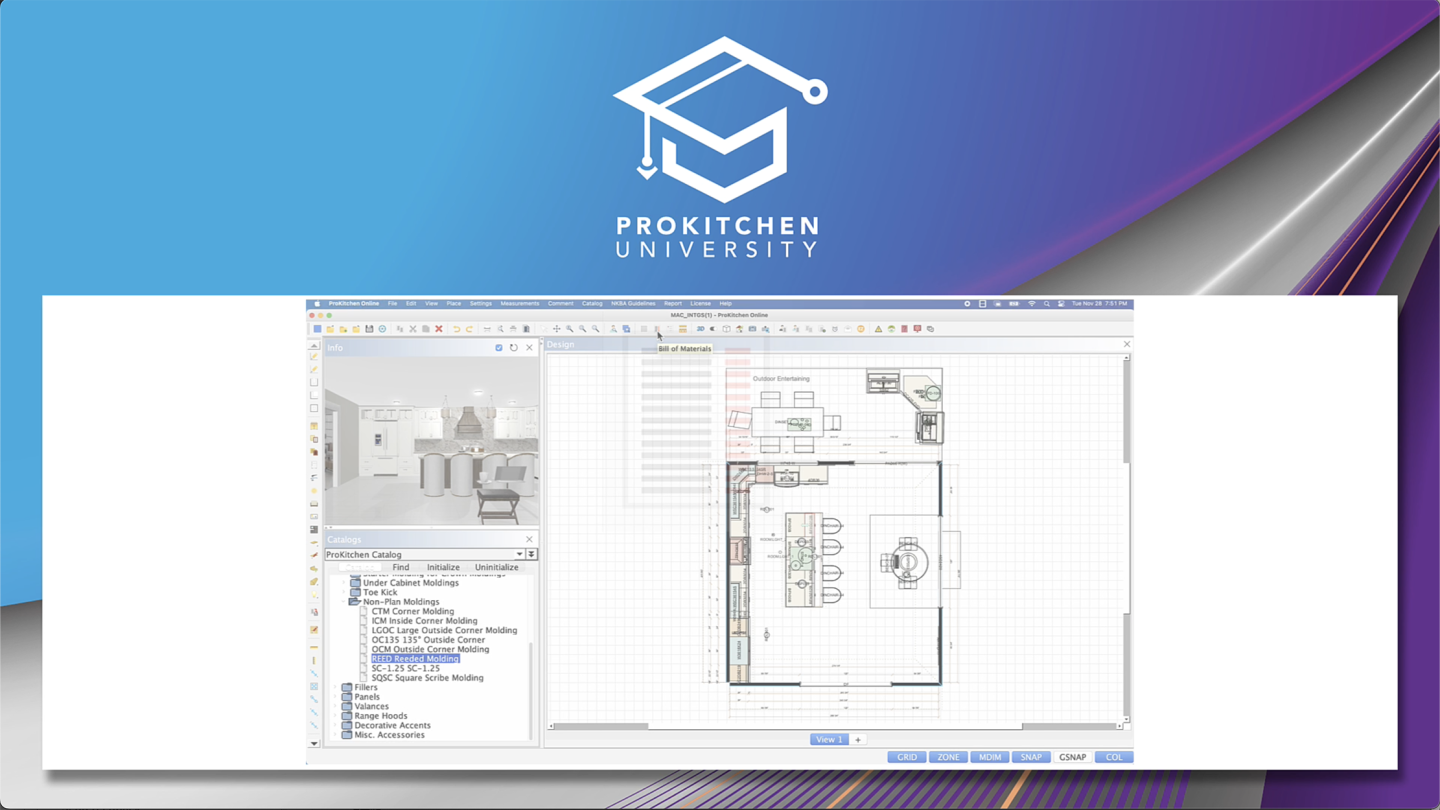Click the yellow warning triangle icon
1440x810 pixels.
(x=878, y=329)
